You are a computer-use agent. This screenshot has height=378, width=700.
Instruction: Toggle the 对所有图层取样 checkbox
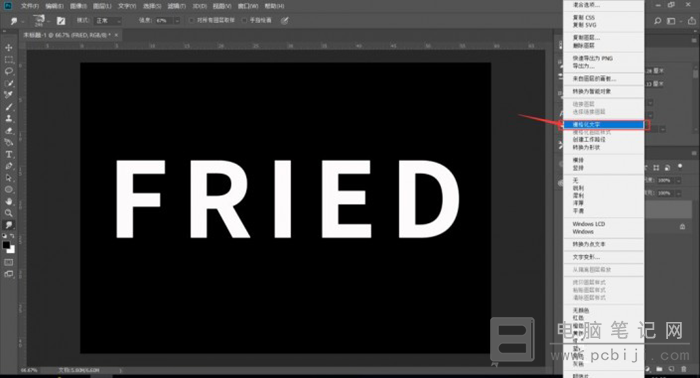(192, 21)
